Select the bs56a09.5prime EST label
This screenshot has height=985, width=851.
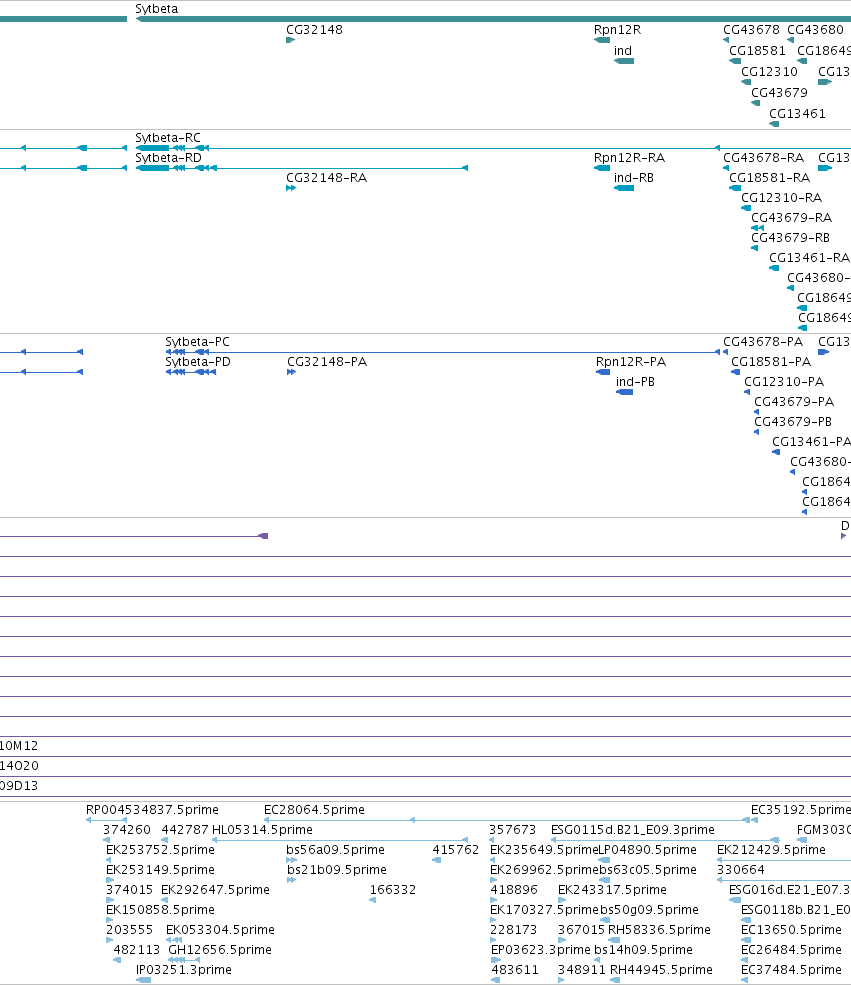point(335,850)
